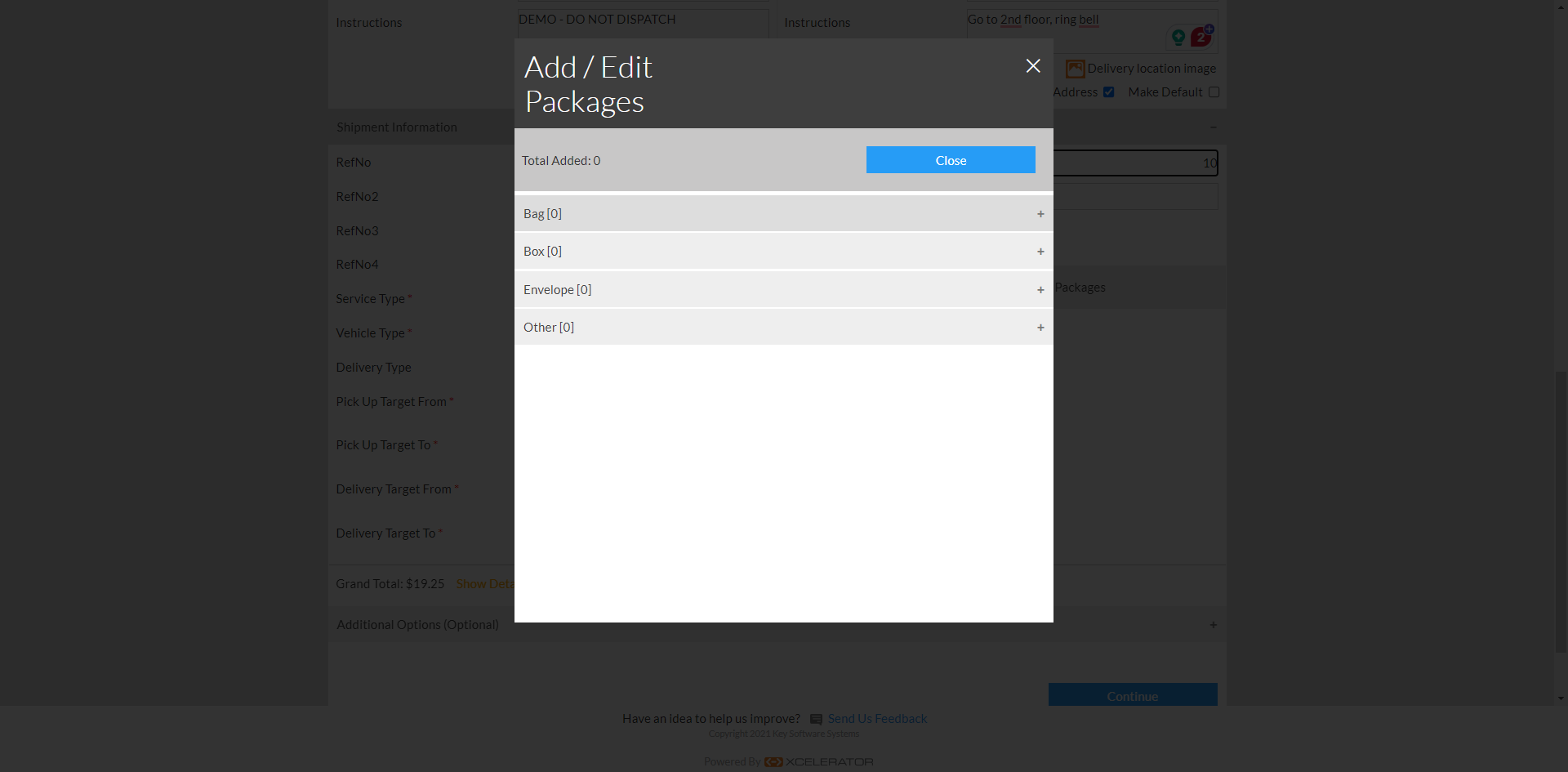The height and width of the screenshot is (772, 1568).
Task: Click the Continue button
Action: [1133, 695]
